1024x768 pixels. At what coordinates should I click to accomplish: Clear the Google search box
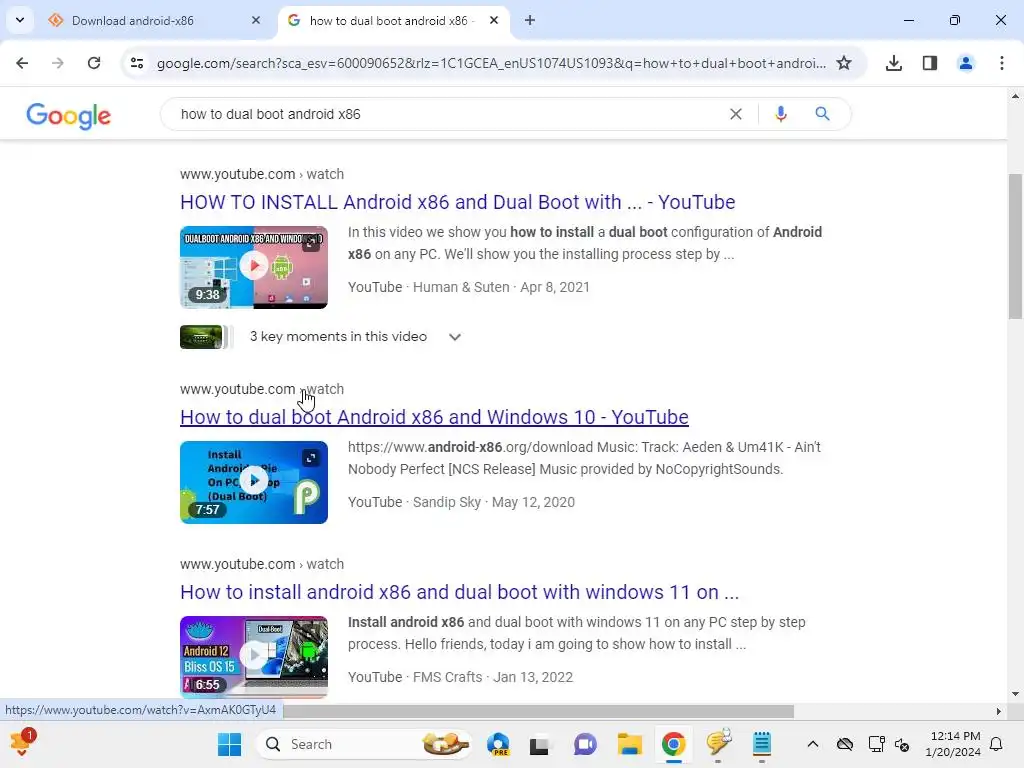pos(736,114)
